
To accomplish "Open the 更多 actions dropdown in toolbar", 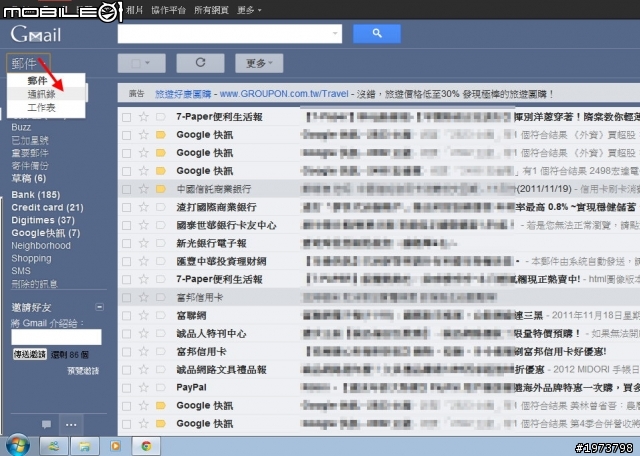I will [x=259, y=63].
